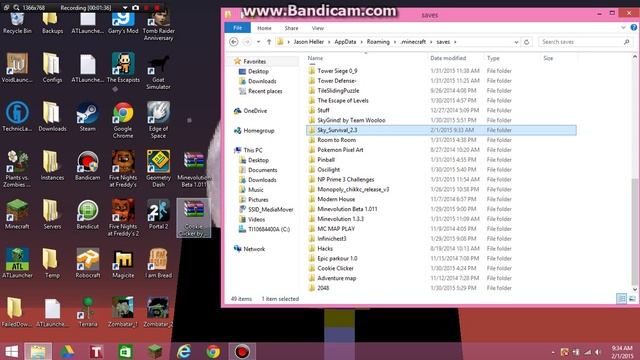Select TechnicLauncher desktop icon
This screenshot has width=640, height=360.
tap(17, 117)
